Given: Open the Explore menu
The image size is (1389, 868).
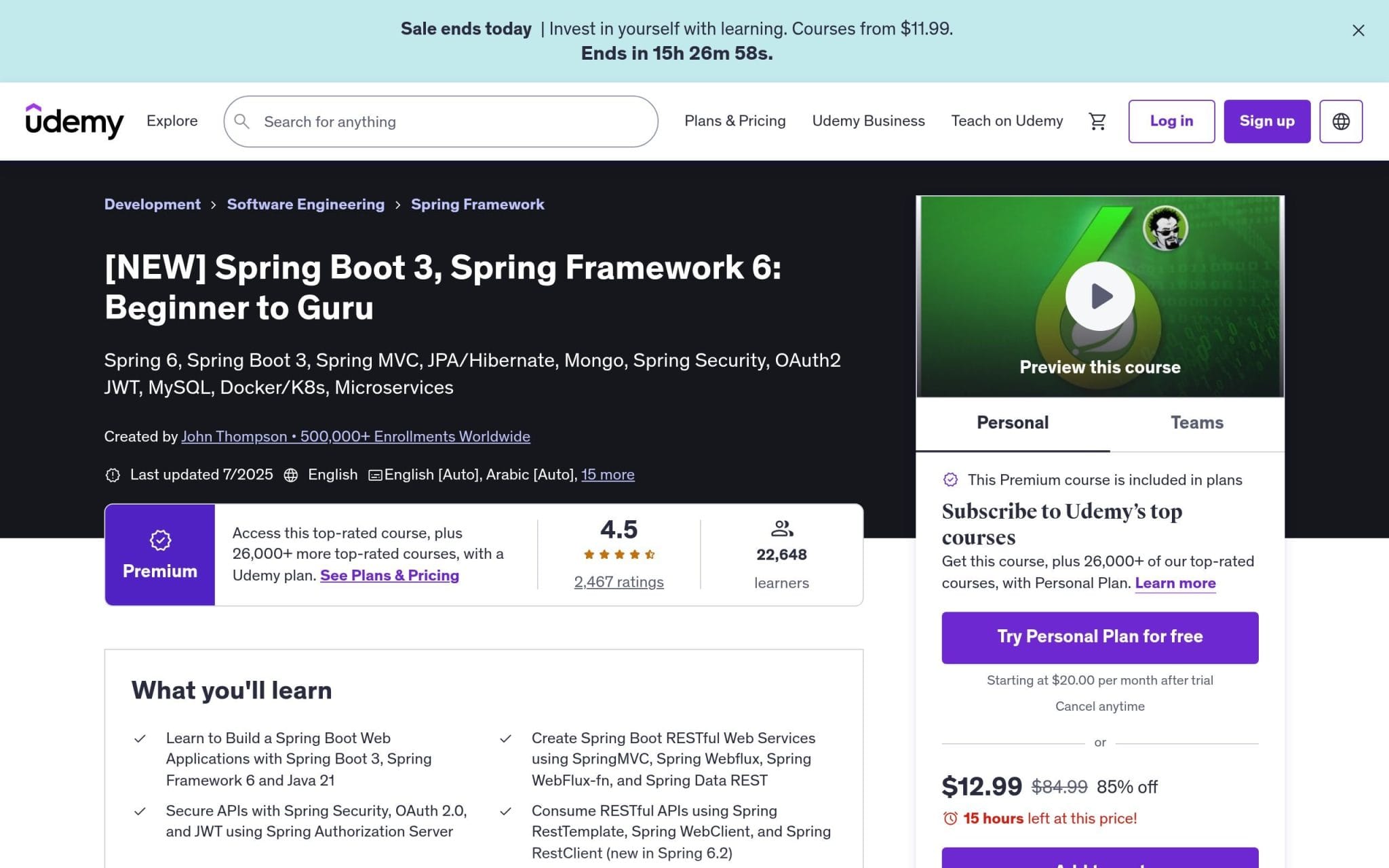Looking at the screenshot, I should 172,121.
